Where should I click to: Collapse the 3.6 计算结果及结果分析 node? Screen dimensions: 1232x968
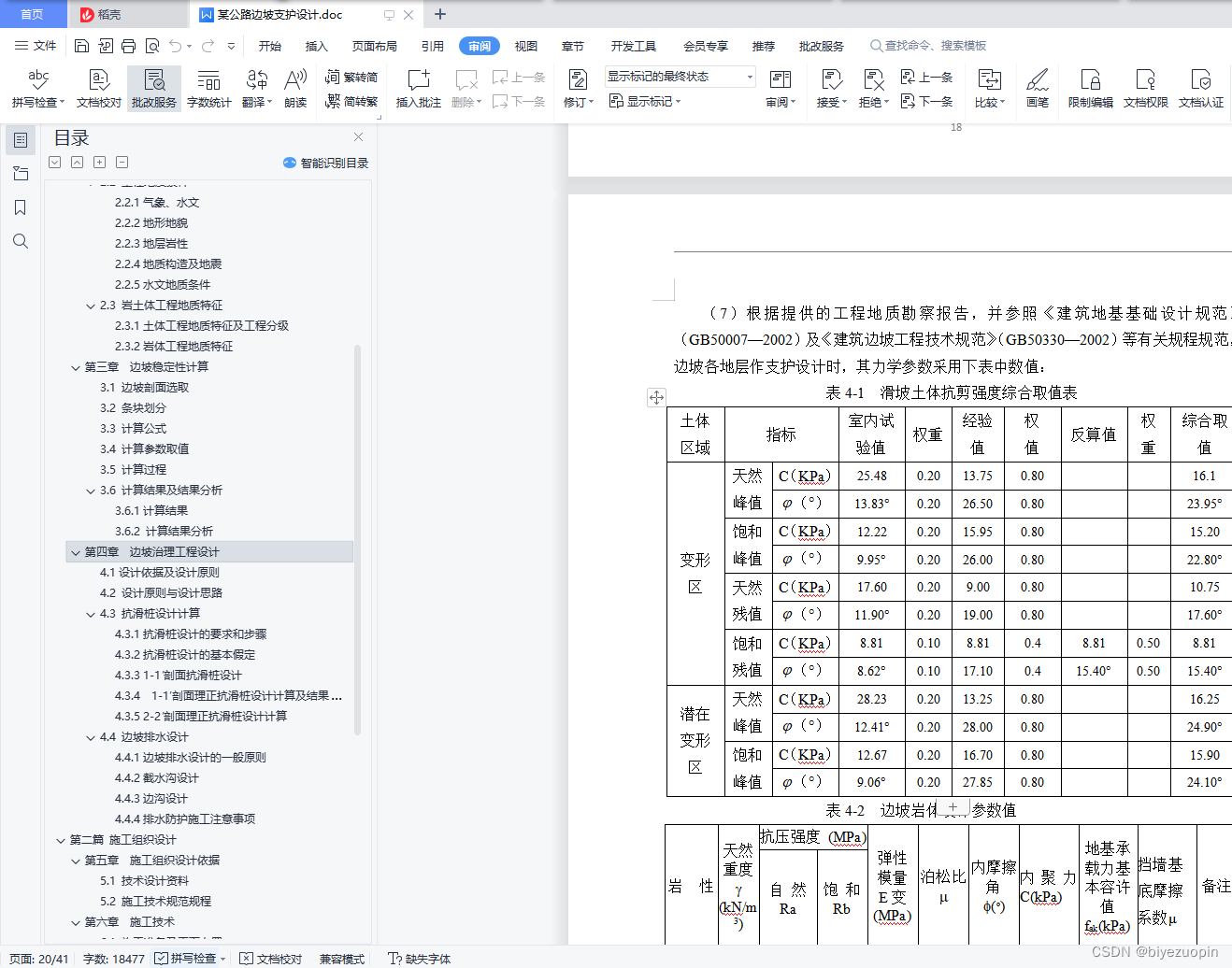tap(91, 491)
